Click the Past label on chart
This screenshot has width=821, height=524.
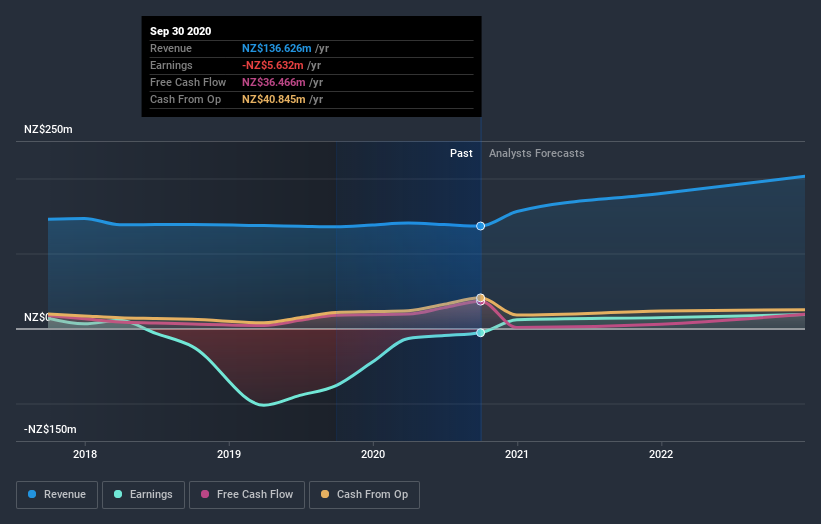coord(461,153)
